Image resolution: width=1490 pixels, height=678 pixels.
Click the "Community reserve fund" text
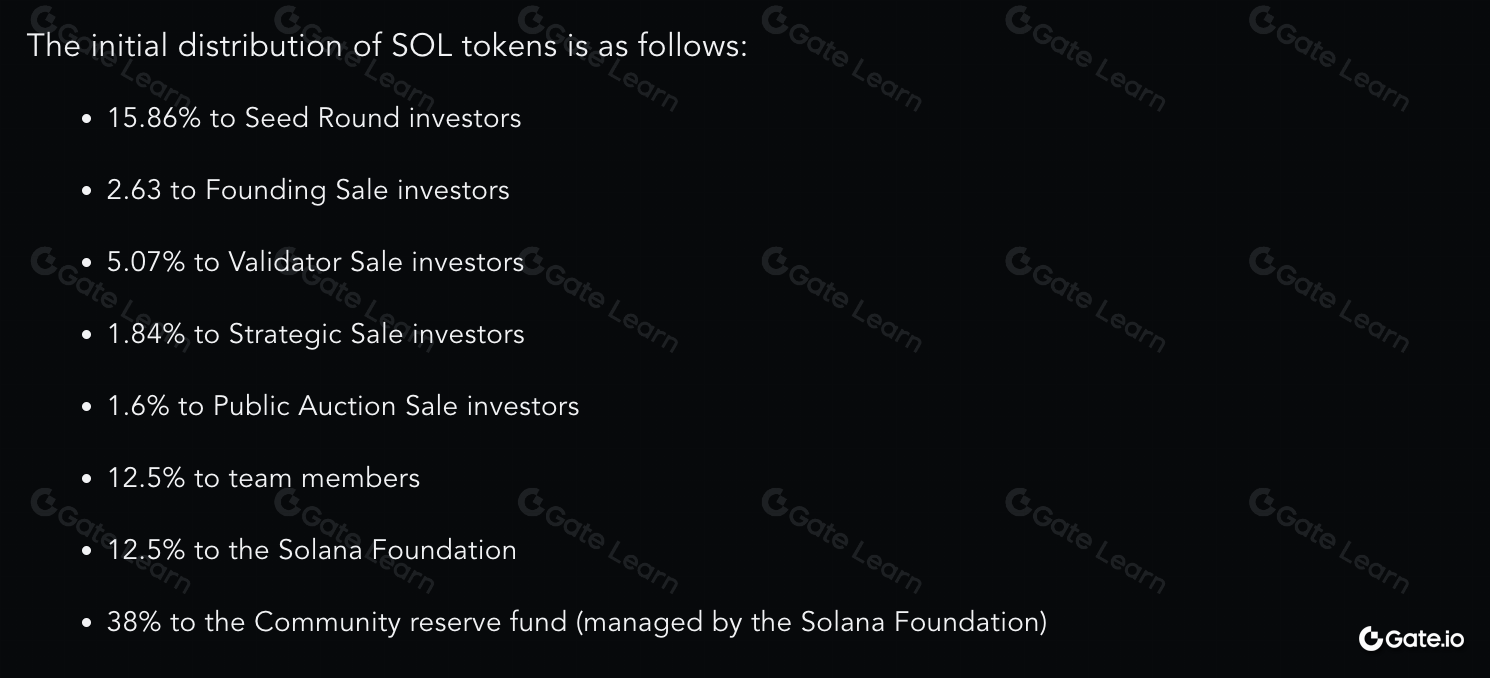(x=410, y=622)
